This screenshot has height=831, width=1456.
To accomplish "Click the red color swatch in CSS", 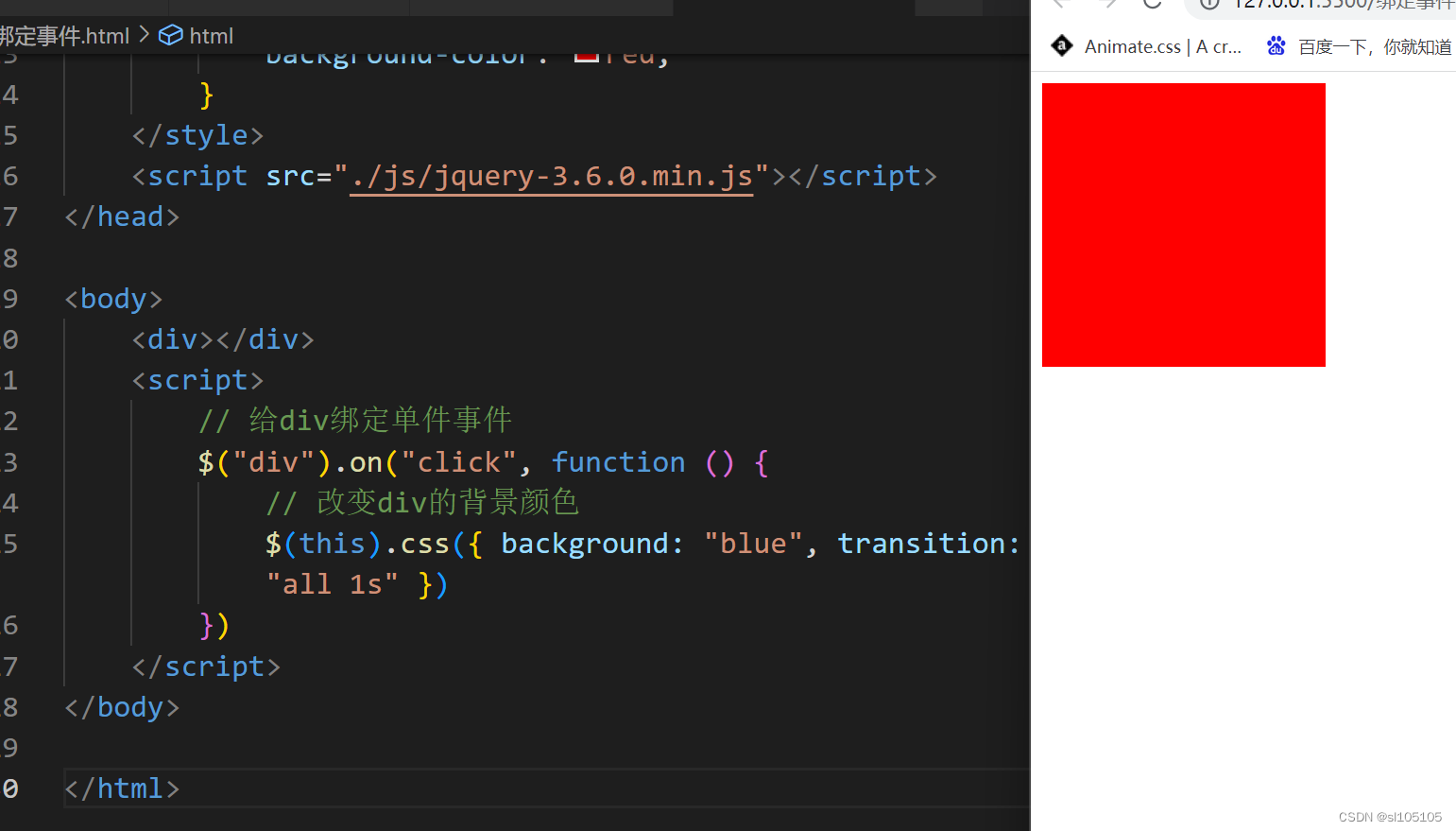I will point(587,58).
